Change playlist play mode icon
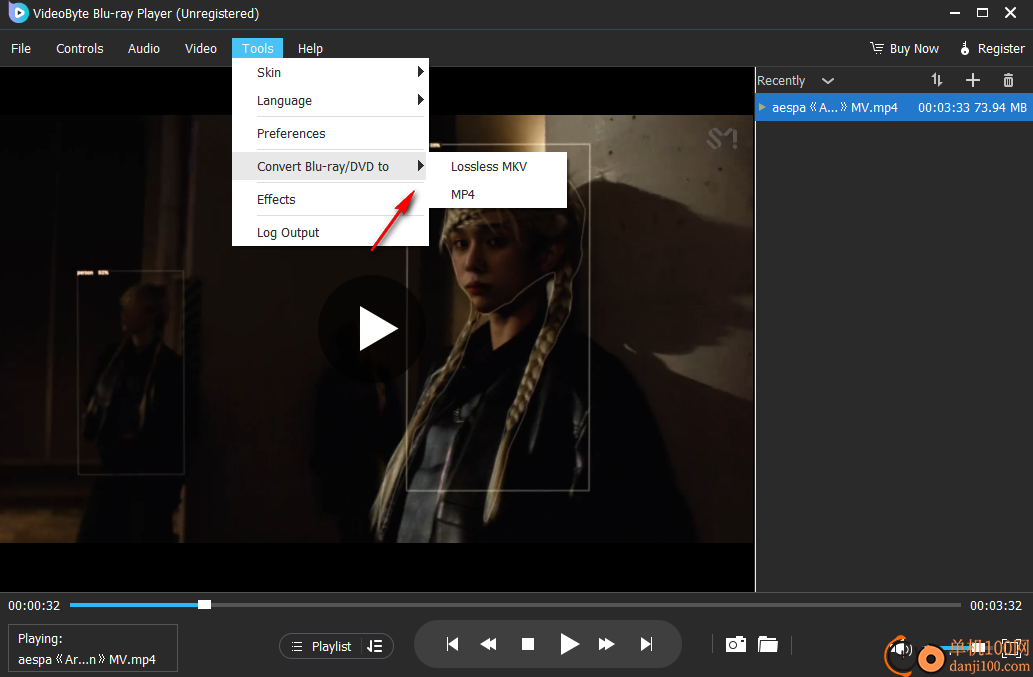This screenshot has width=1033, height=677. [x=375, y=647]
